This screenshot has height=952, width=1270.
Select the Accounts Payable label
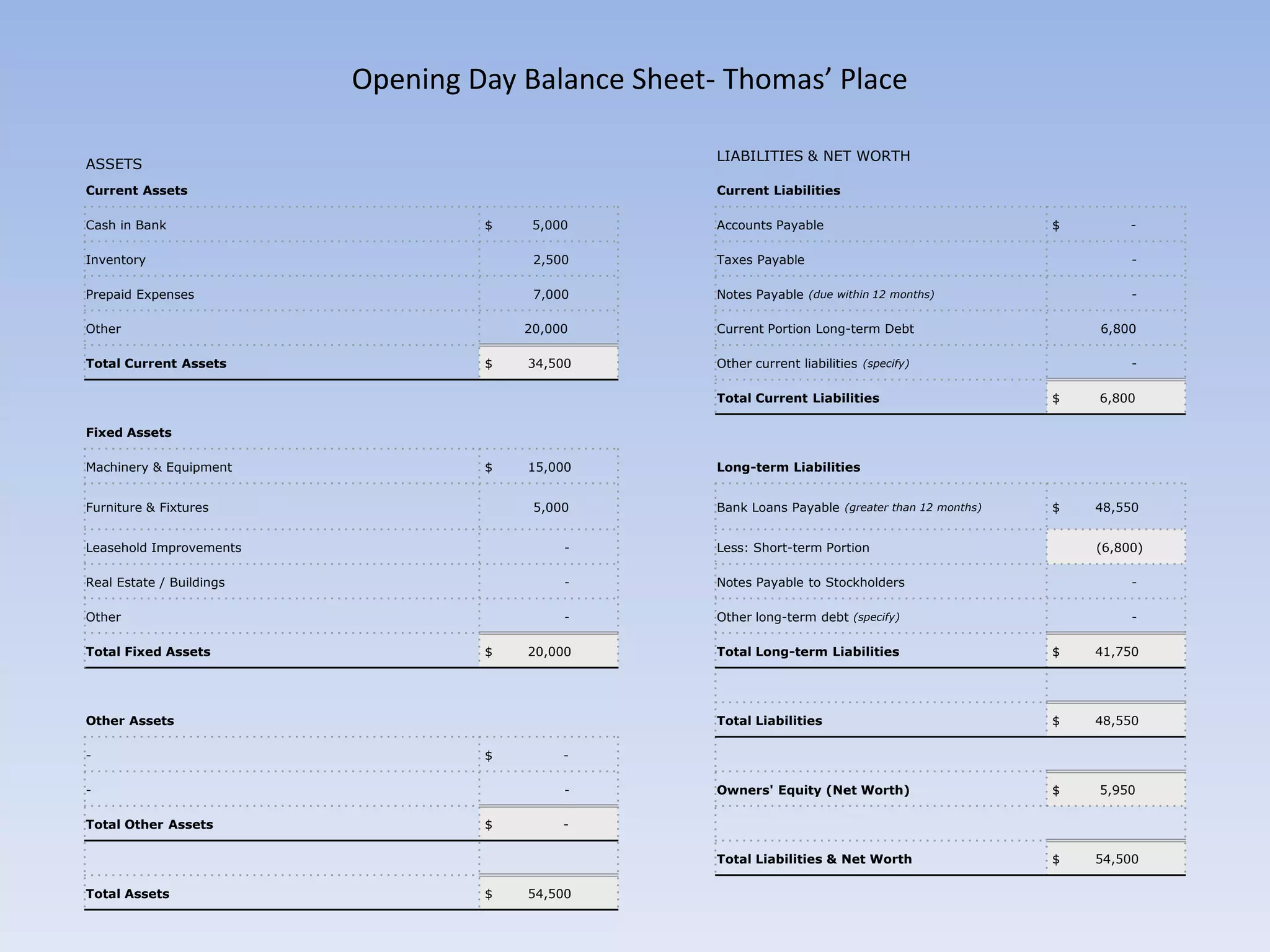click(x=770, y=225)
